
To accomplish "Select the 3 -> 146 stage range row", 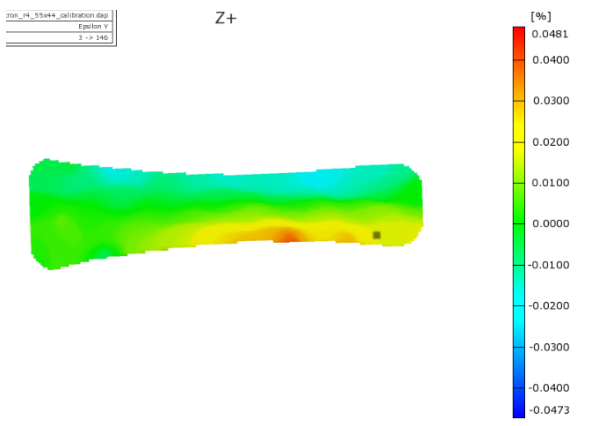I will (x=59, y=37).
